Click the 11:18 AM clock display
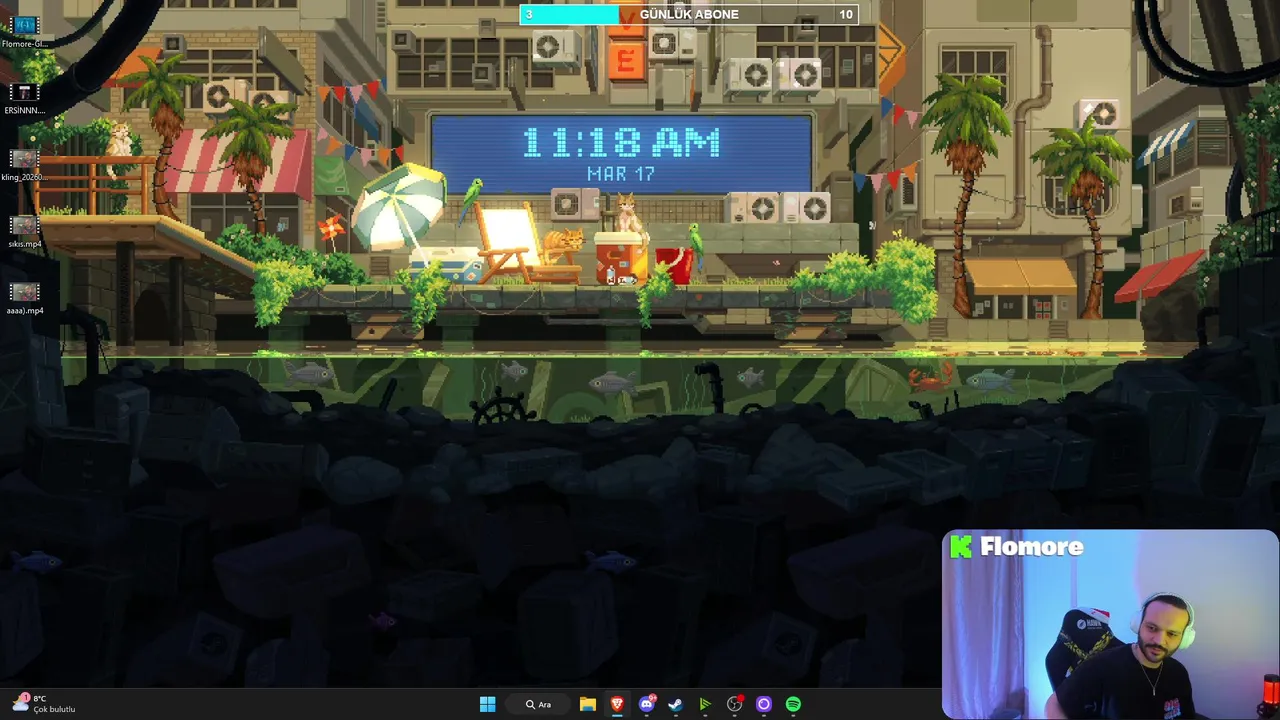This screenshot has width=1280, height=720. (621, 143)
